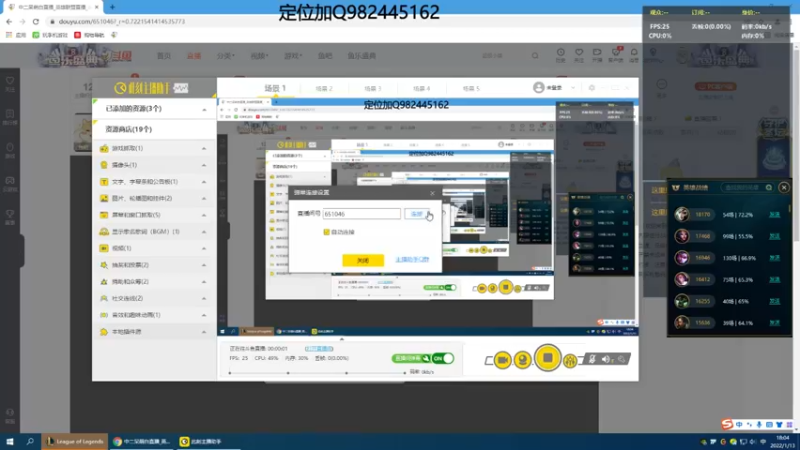Open the Windows Start menu
The image size is (800, 450).
[10, 441]
